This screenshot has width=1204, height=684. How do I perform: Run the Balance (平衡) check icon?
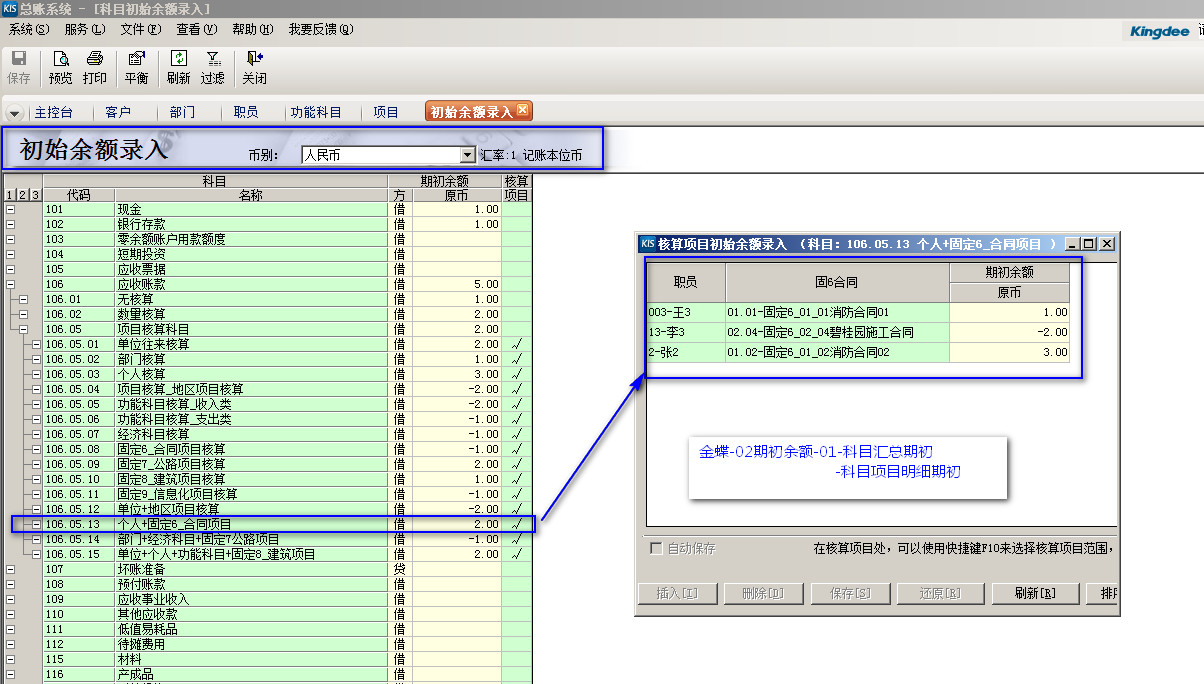tap(137, 67)
